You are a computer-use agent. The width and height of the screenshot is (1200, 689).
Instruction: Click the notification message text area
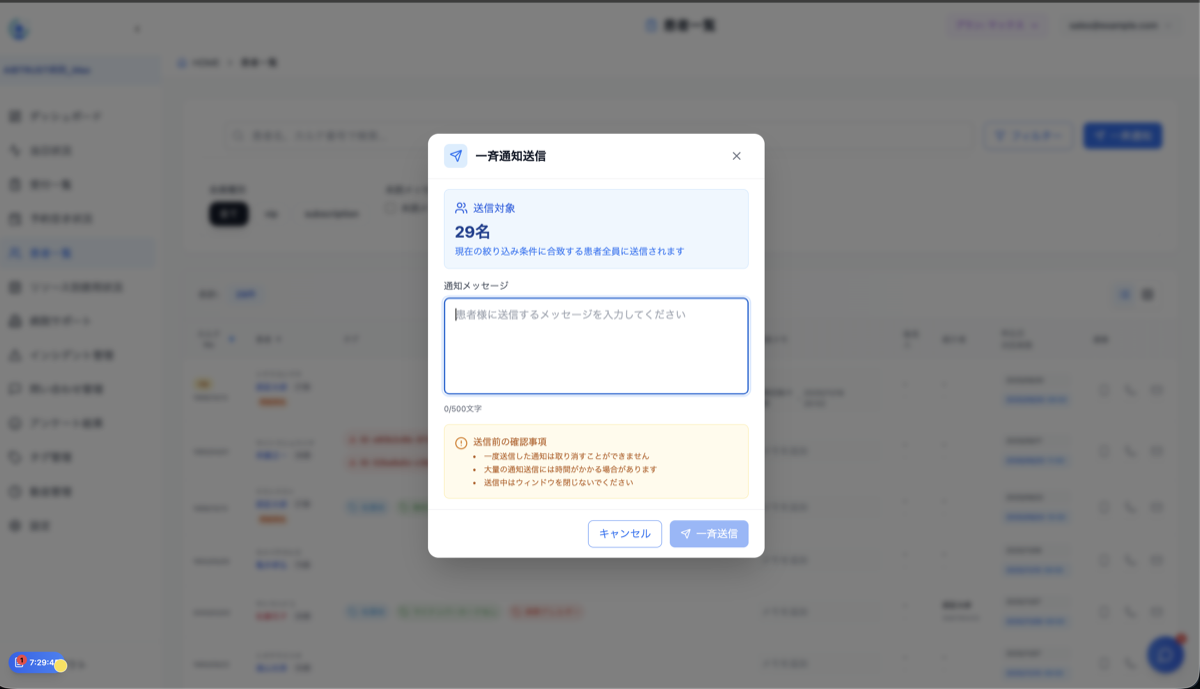click(x=596, y=345)
